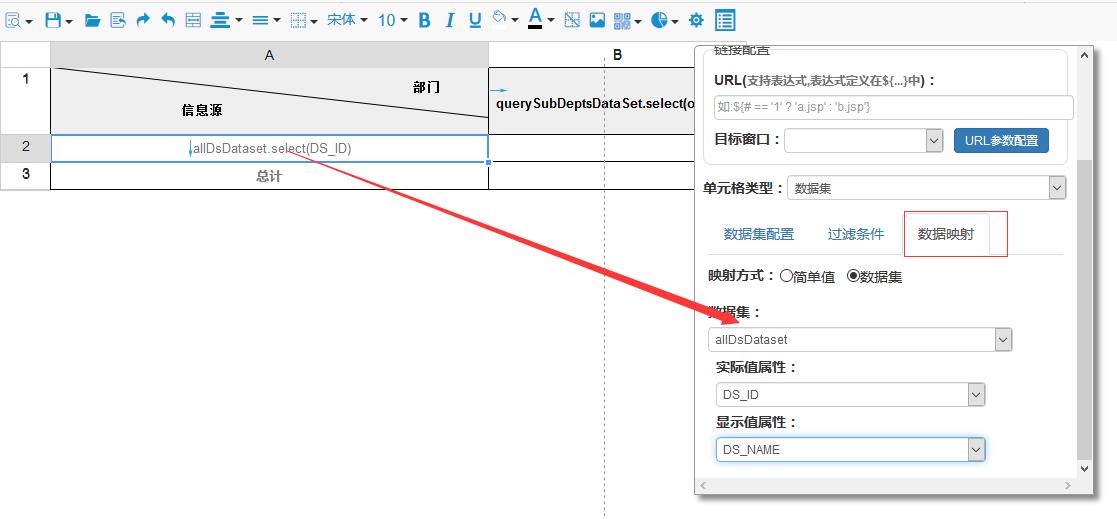Click the URL参数配置 button

[1001, 140]
